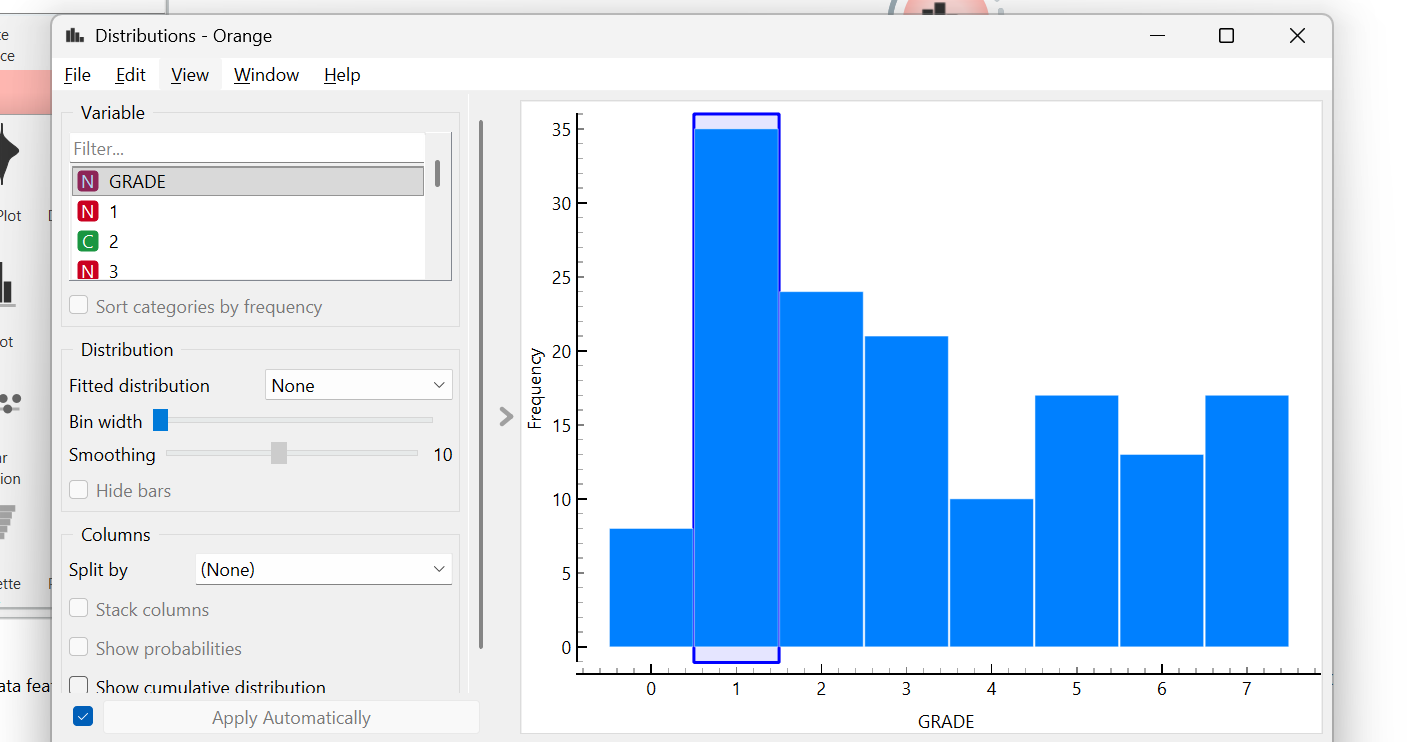Enable Show cumulative distribution checkbox
Viewport: 1422px width, 742px height.
(80, 686)
